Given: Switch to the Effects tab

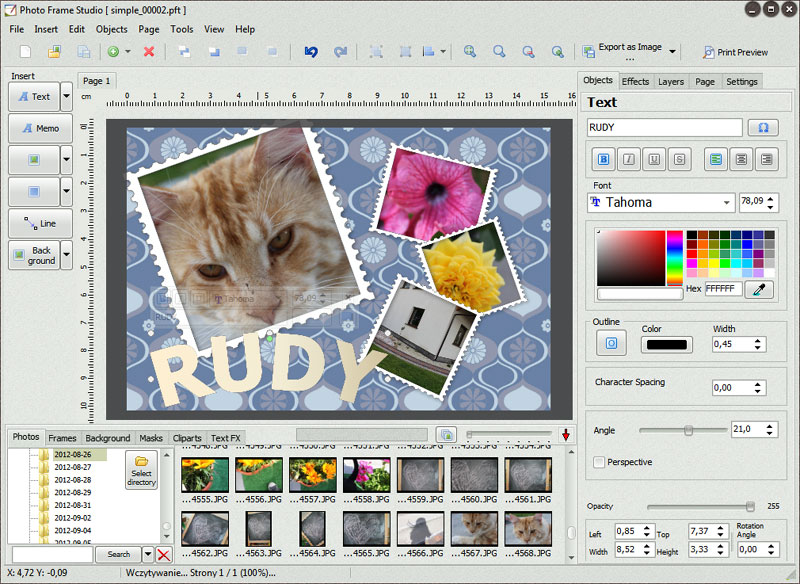Looking at the screenshot, I should click(636, 81).
